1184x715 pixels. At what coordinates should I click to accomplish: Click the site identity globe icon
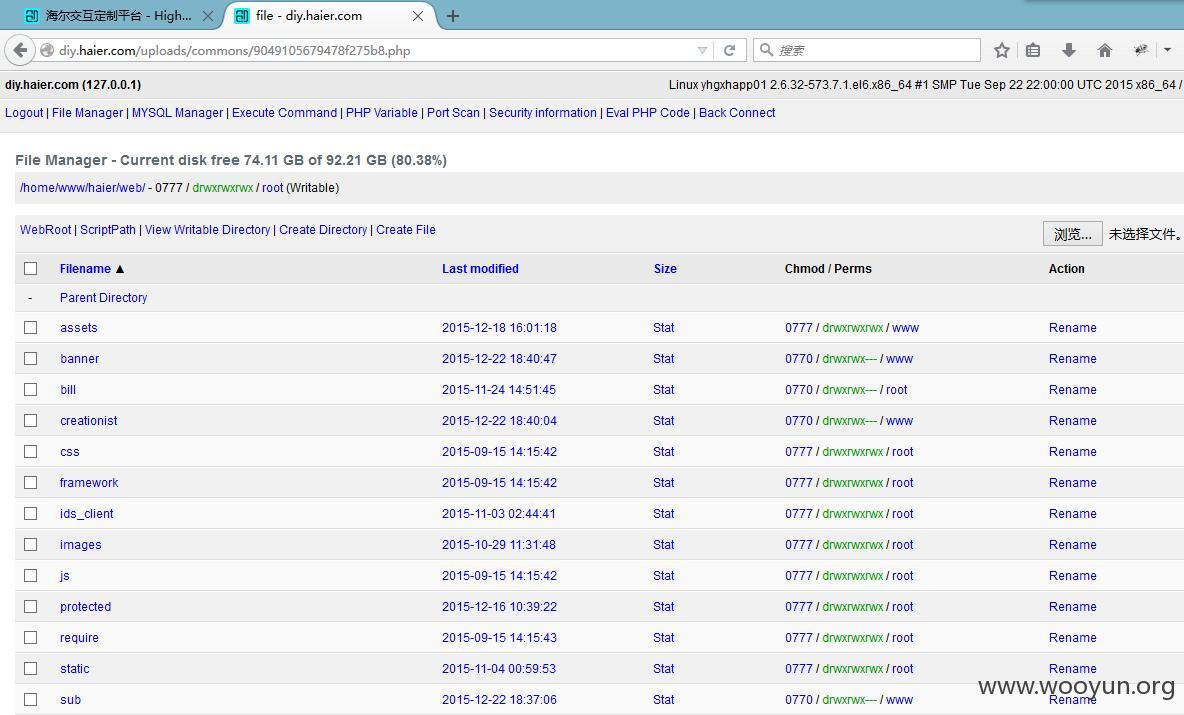pos(47,51)
